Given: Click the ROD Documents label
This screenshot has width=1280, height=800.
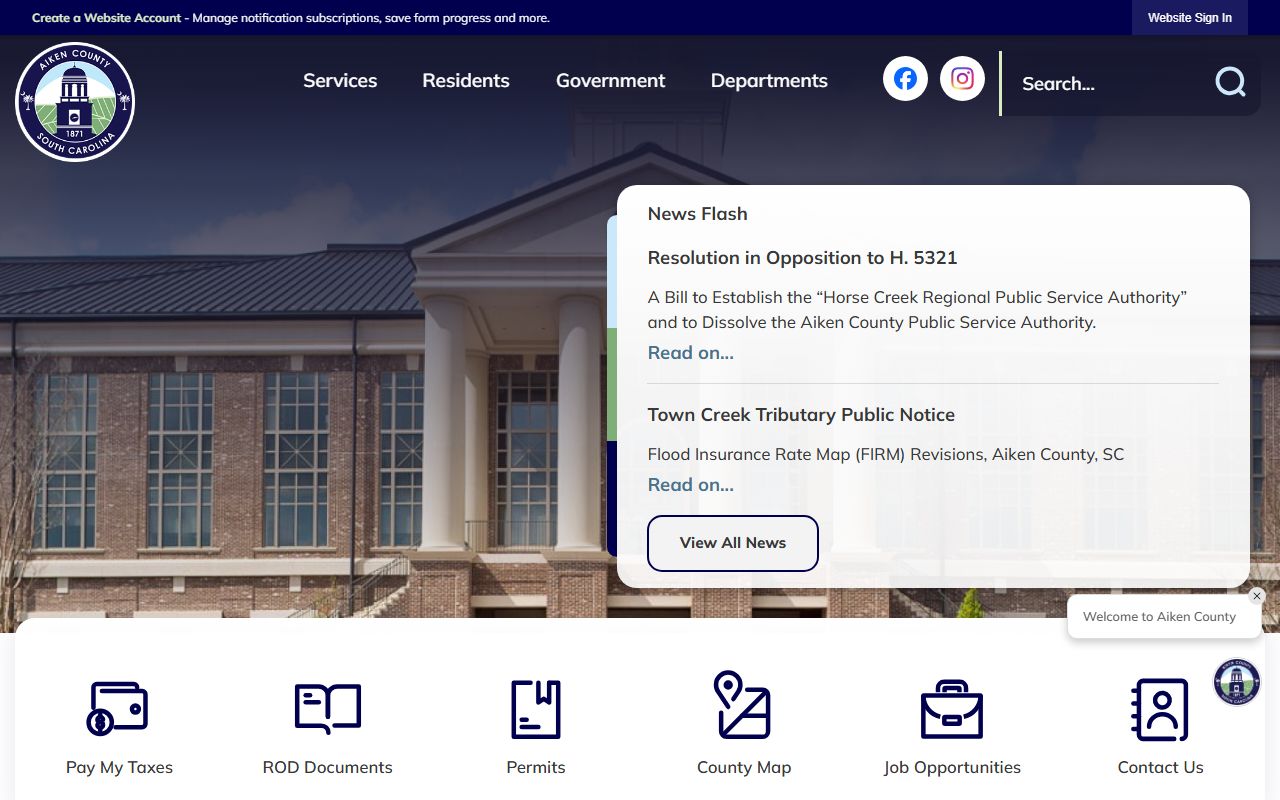Looking at the screenshot, I should click(x=327, y=768).
